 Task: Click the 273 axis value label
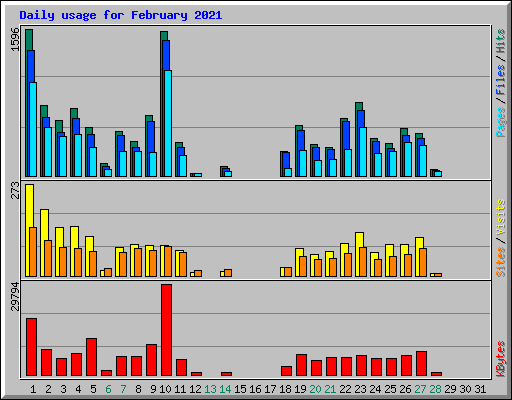click(x=15, y=190)
